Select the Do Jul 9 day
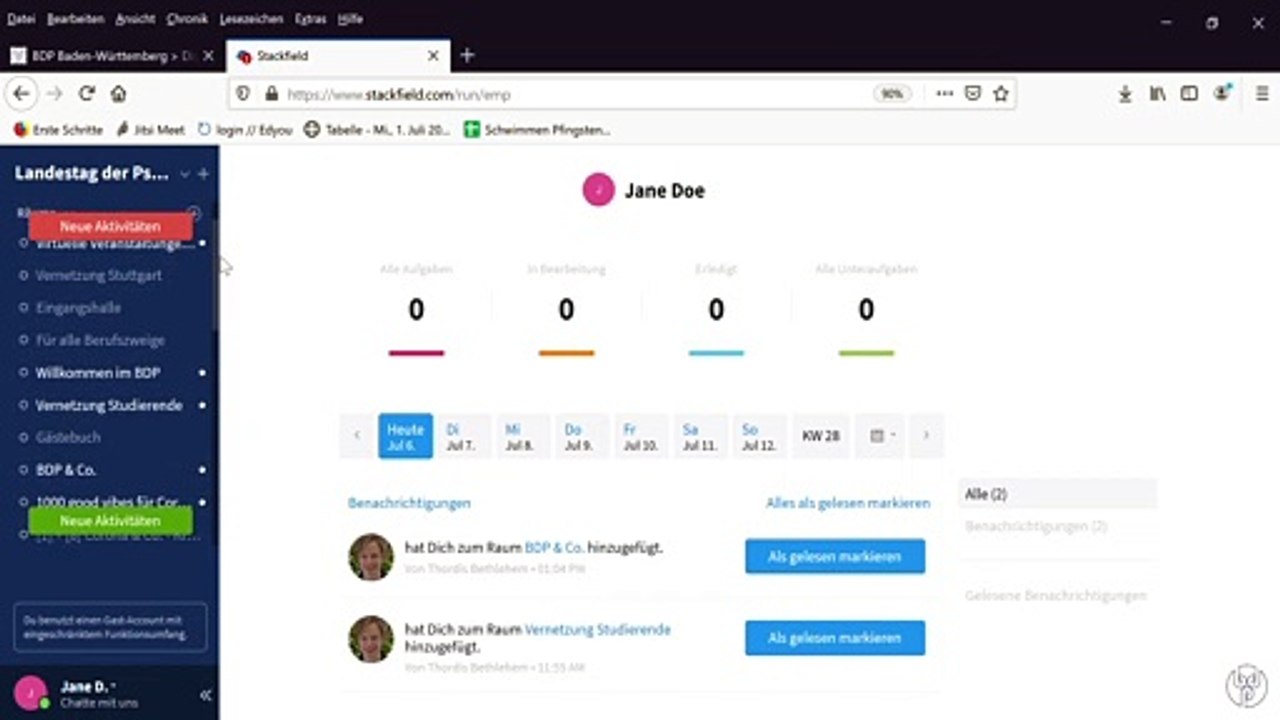This screenshot has width=1280, height=720. click(581, 436)
